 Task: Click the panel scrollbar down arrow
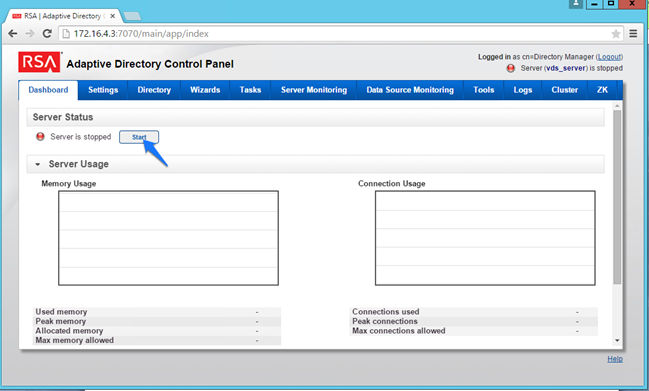click(617, 340)
